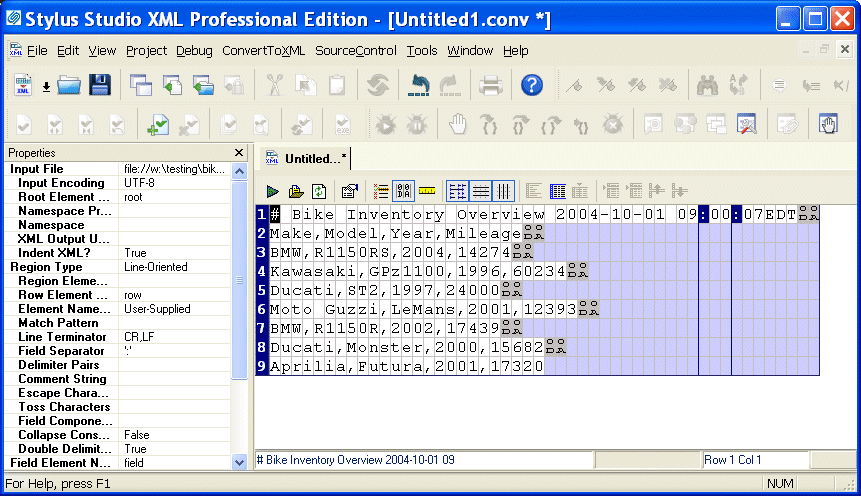This screenshot has height=496, width=861.
Task: Toggle the horizontal grid lines button
Action: 481,190
